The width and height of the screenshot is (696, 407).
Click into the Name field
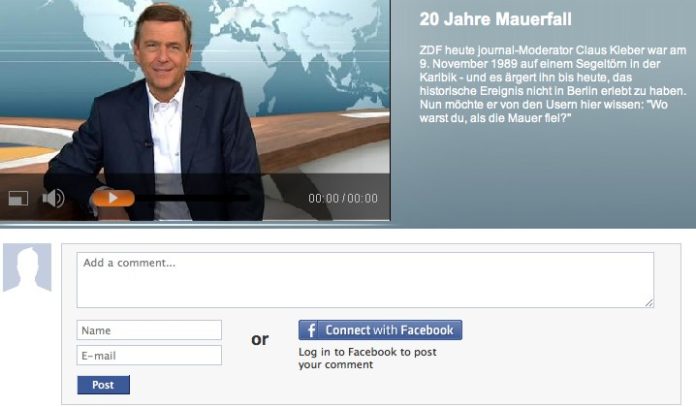click(x=149, y=330)
